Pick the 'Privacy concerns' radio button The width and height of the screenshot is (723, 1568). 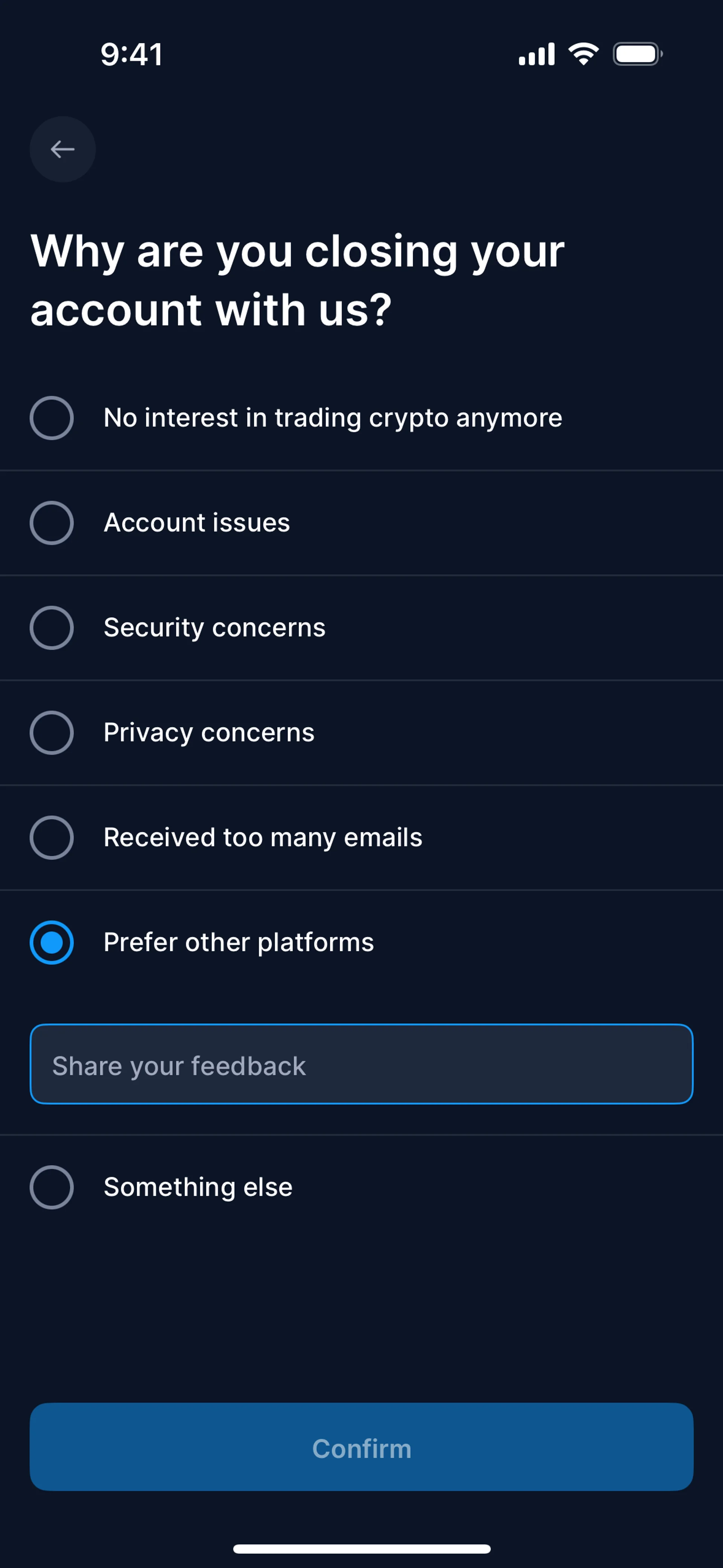click(52, 733)
